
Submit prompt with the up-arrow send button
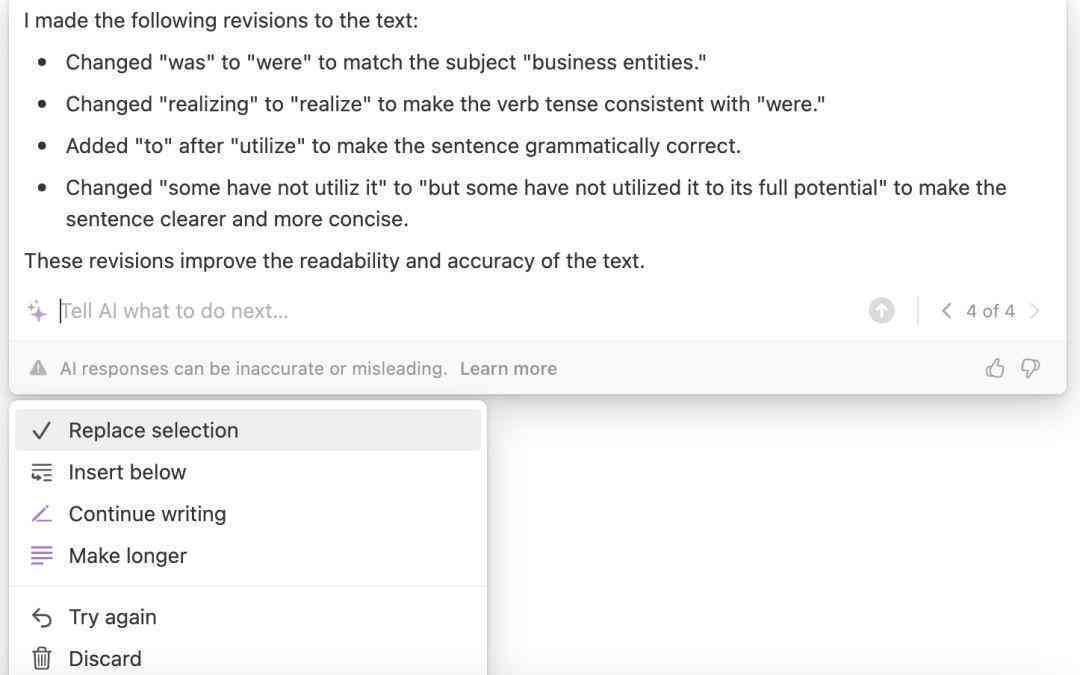click(x=881, y=311)
